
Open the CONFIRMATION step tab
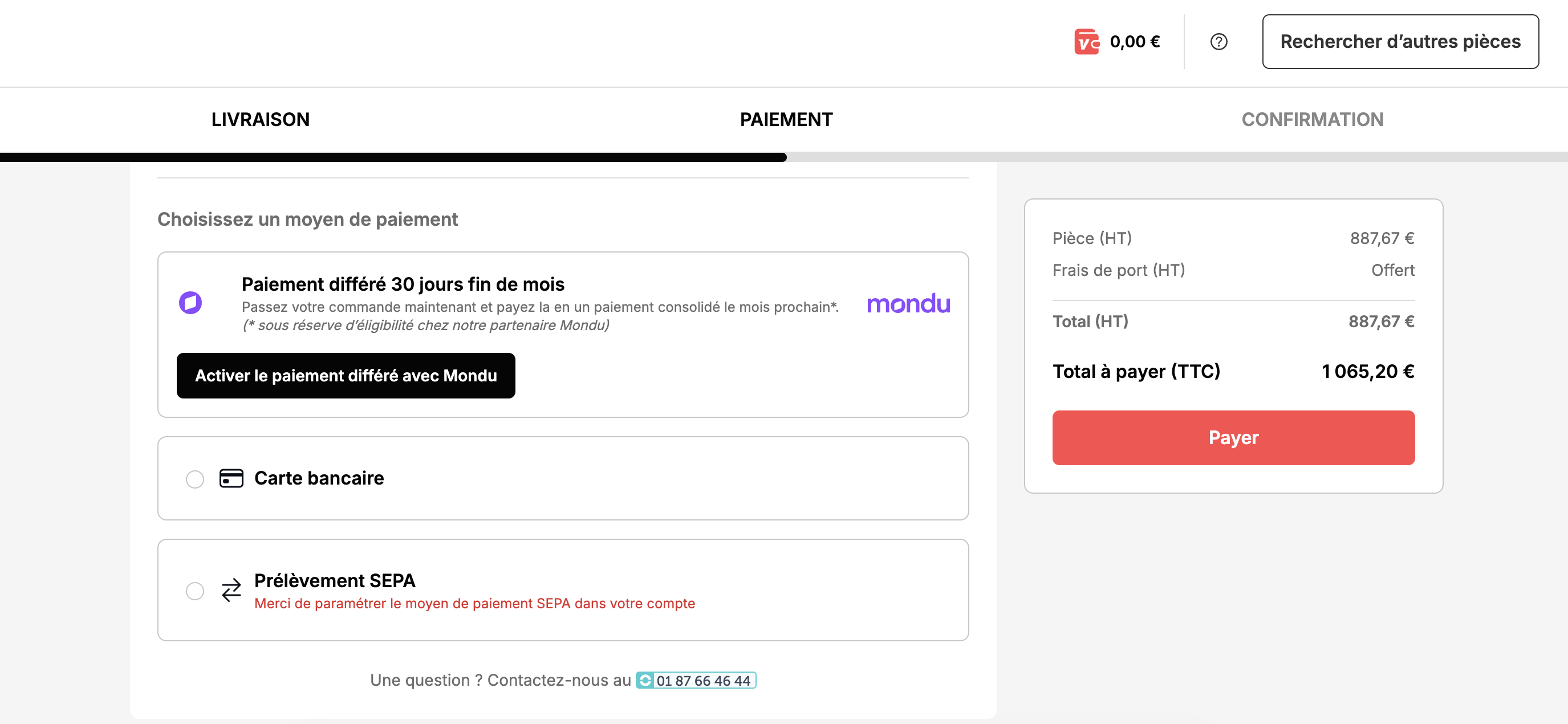[x=1313, y=119]
